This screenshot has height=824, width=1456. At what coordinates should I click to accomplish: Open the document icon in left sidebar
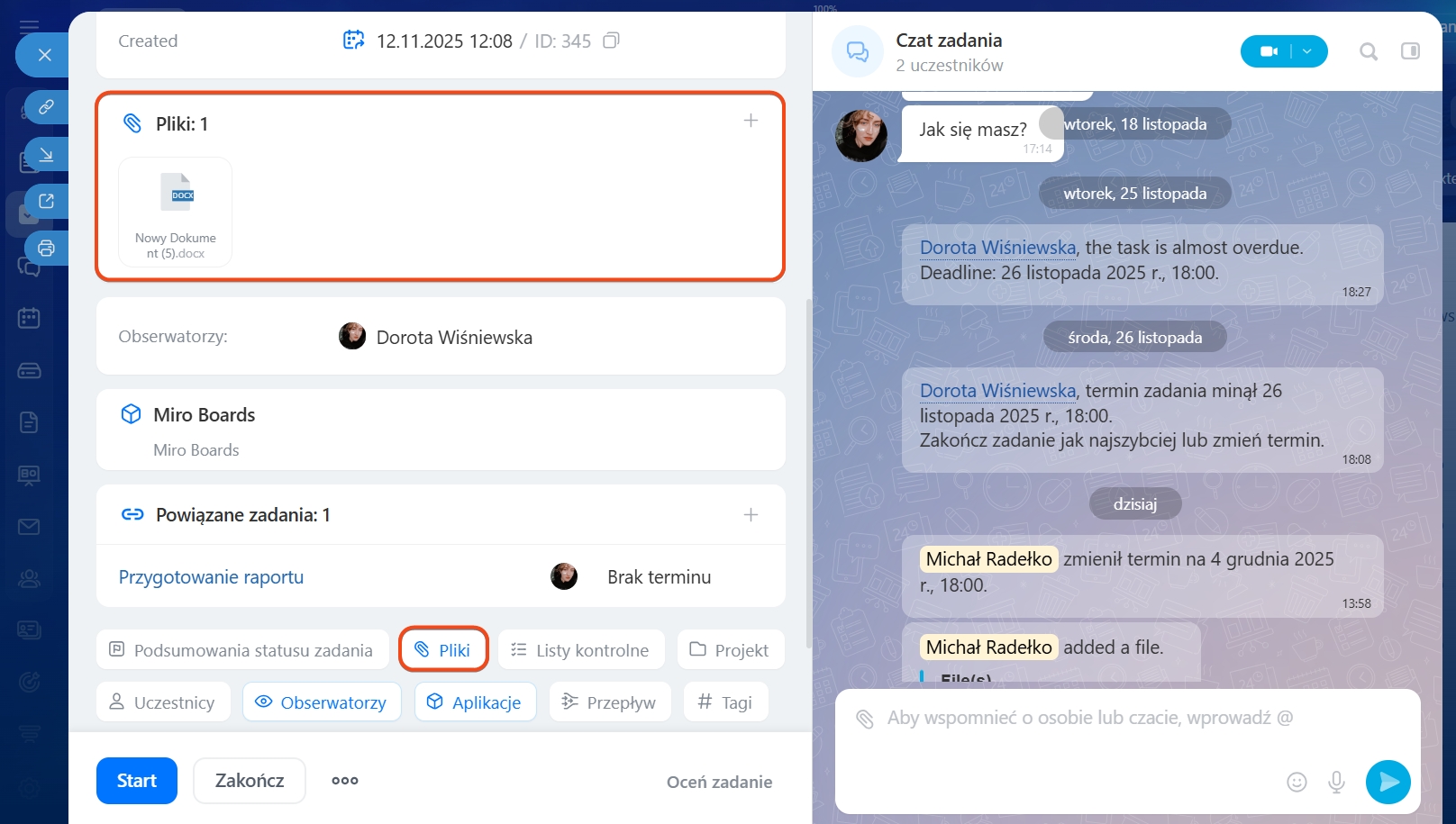(29, 422)
